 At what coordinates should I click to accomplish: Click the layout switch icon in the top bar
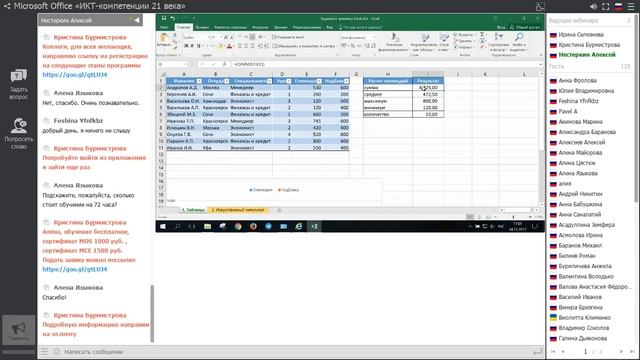[540, 7]
